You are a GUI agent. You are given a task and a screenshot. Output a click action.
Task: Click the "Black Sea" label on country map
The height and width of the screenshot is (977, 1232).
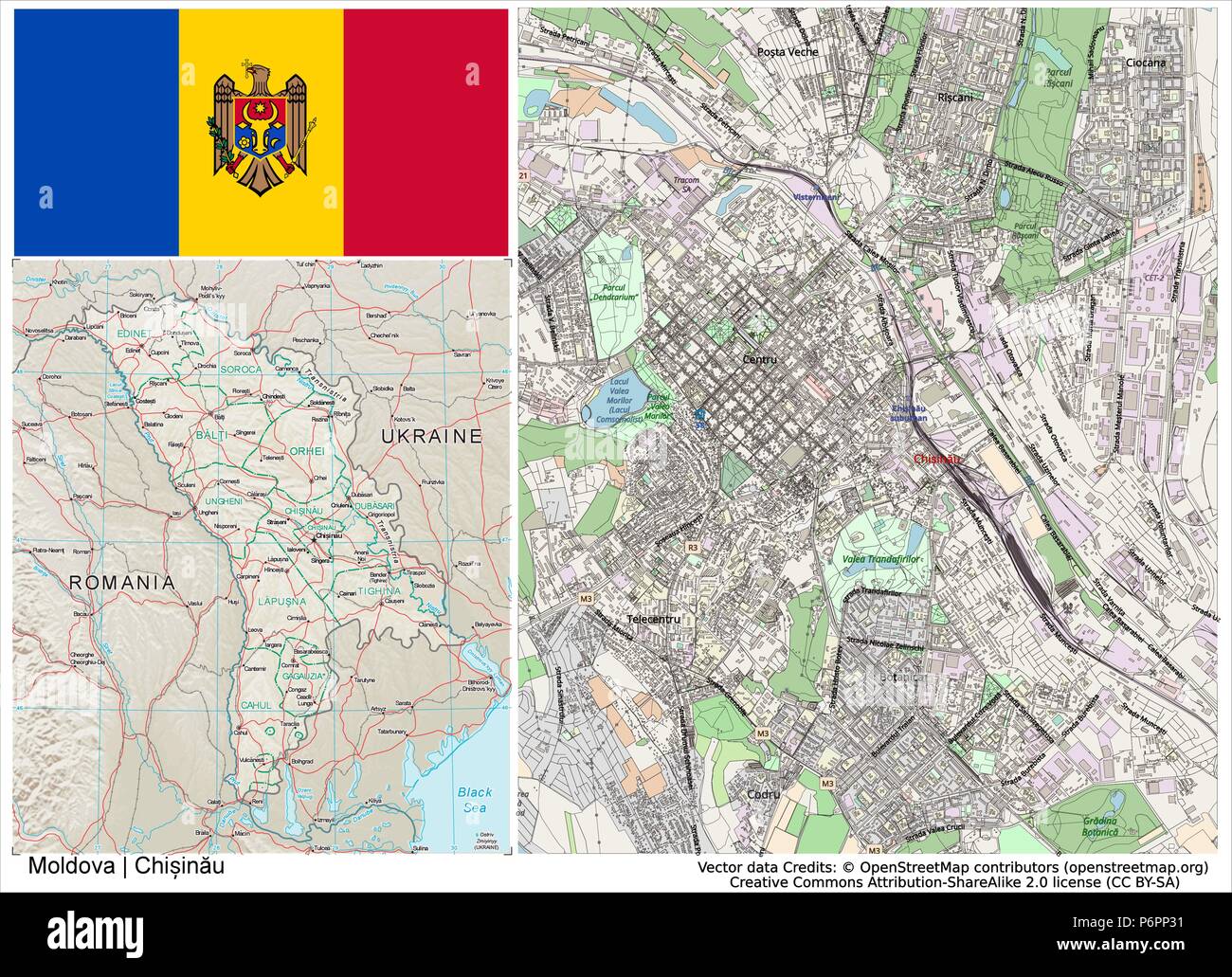[474, 800]
